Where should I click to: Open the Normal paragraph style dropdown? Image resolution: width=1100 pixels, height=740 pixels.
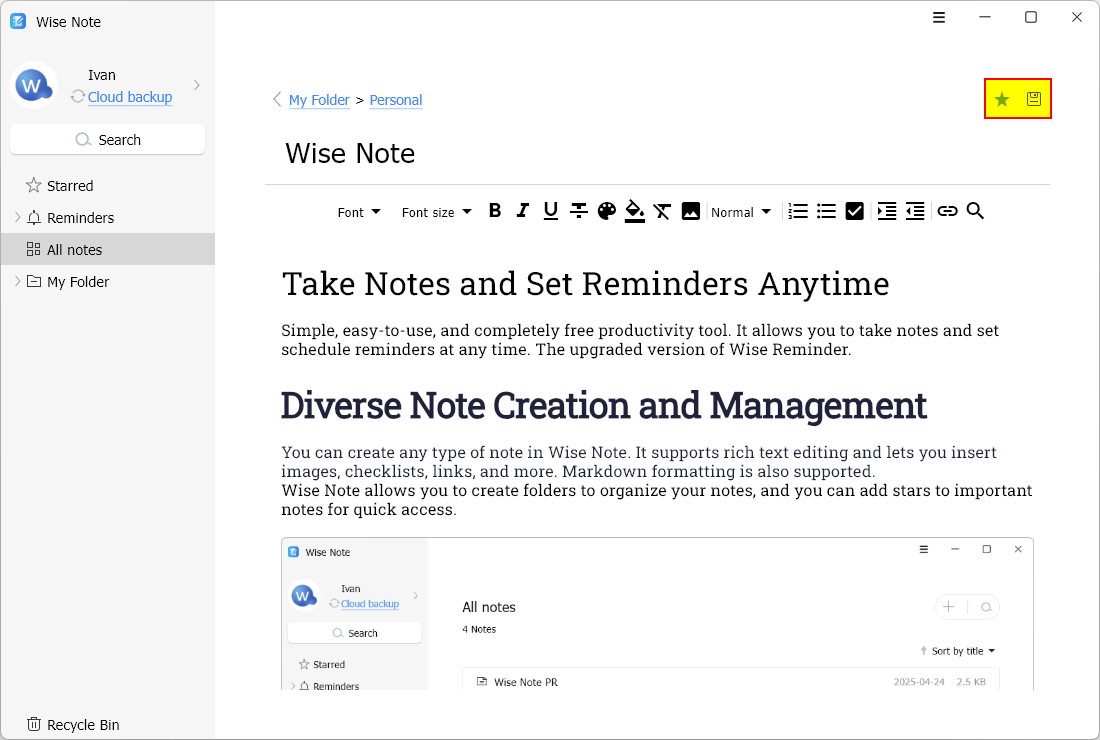pos(741,212)
